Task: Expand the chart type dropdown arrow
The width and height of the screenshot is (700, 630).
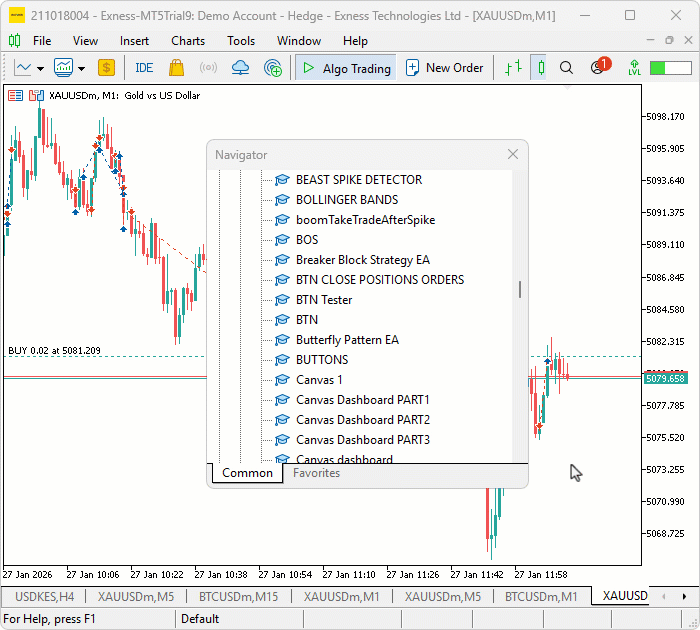Action: [41, 68]
